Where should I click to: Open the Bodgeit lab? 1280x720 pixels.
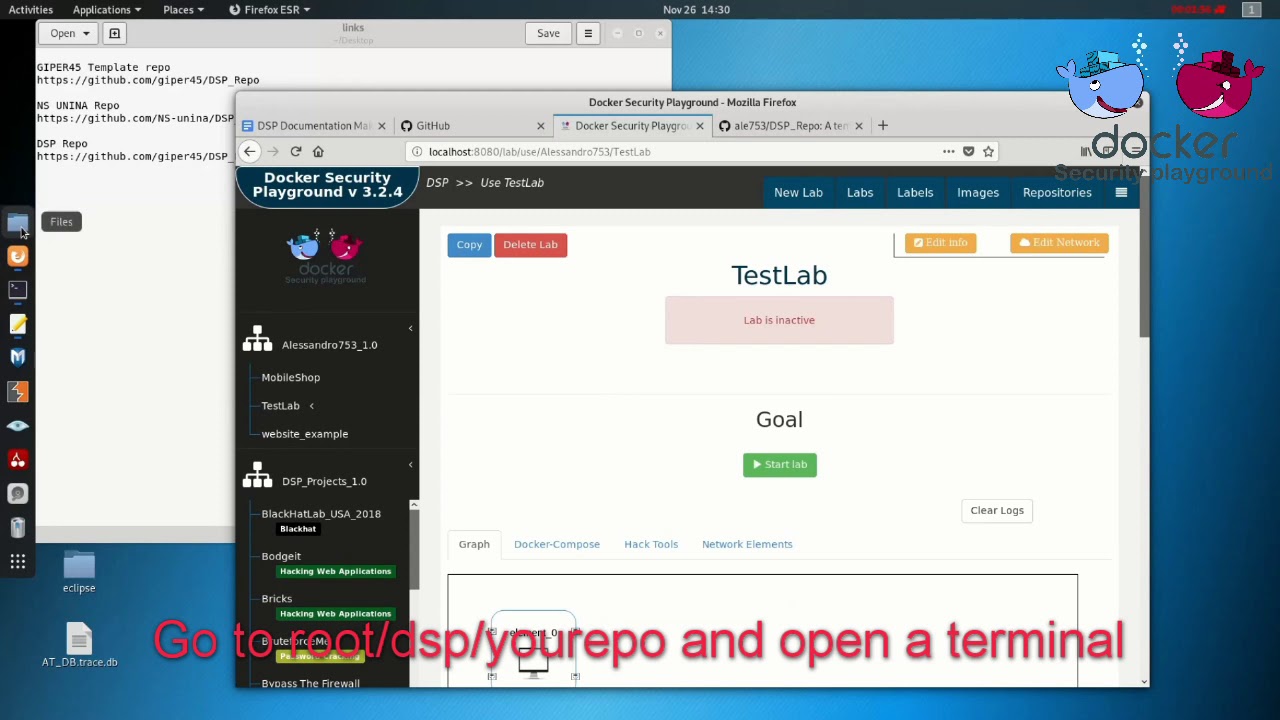[281, 556]
